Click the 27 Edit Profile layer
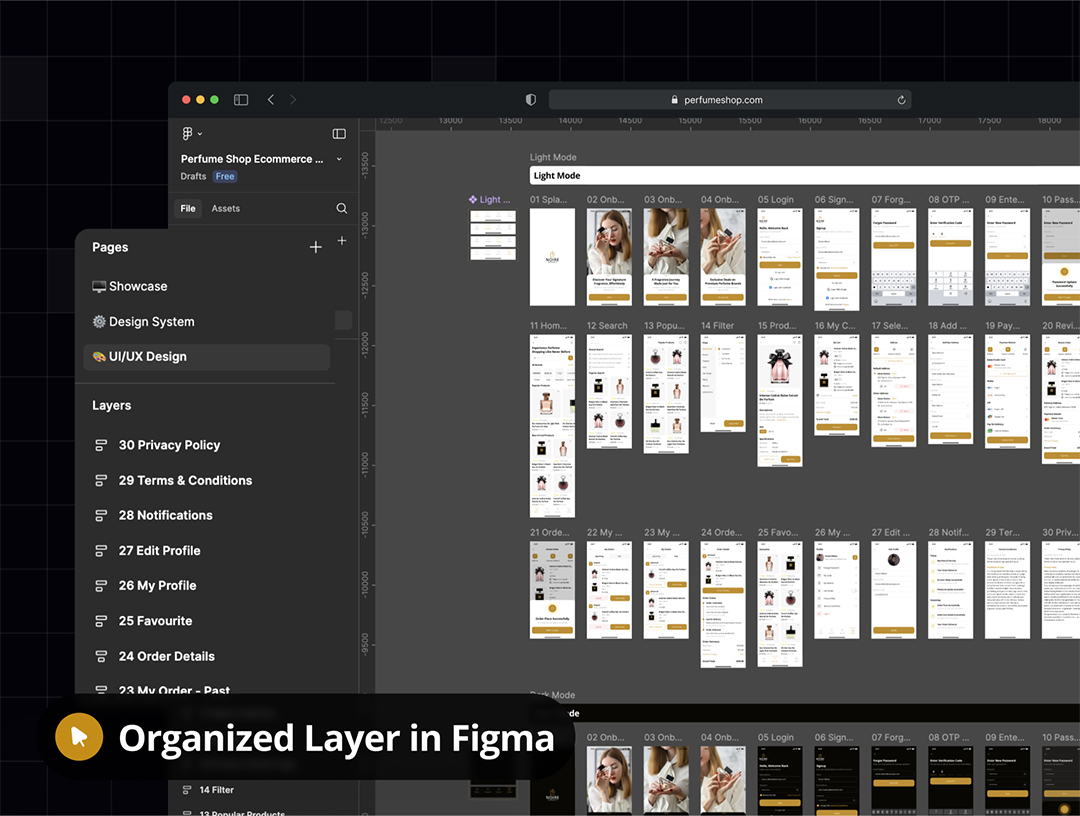Image resolution: width=1080 pixels, height=816 pixels. 159,551
